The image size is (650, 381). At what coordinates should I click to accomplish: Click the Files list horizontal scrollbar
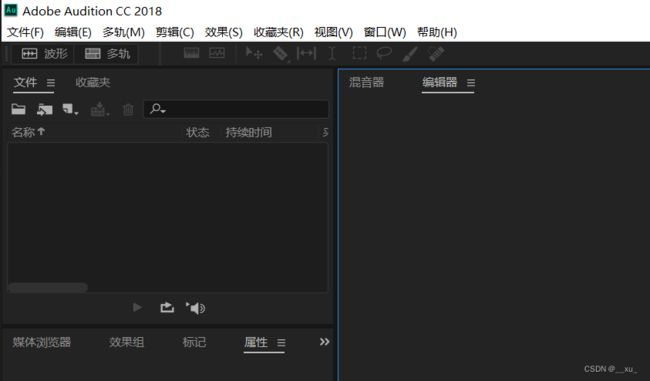(x=47, y=287)
